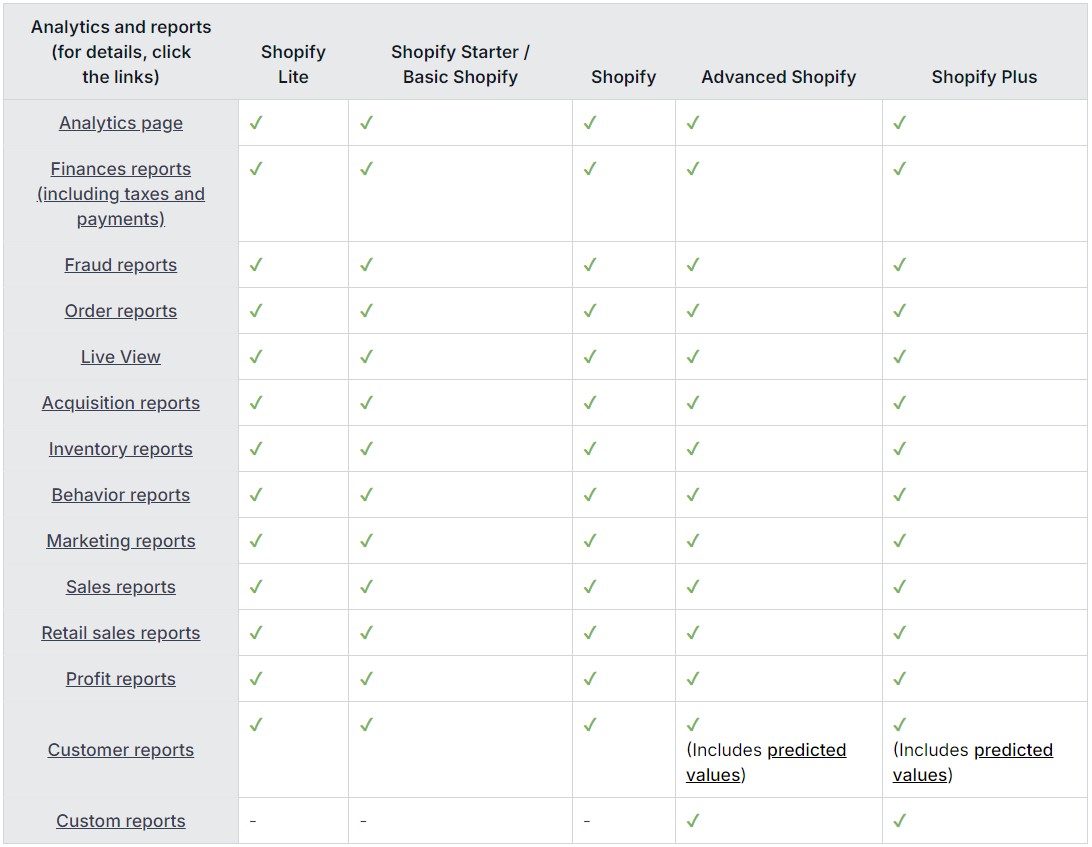Open predicted values link under Shopify Plus

click(973, 762)
